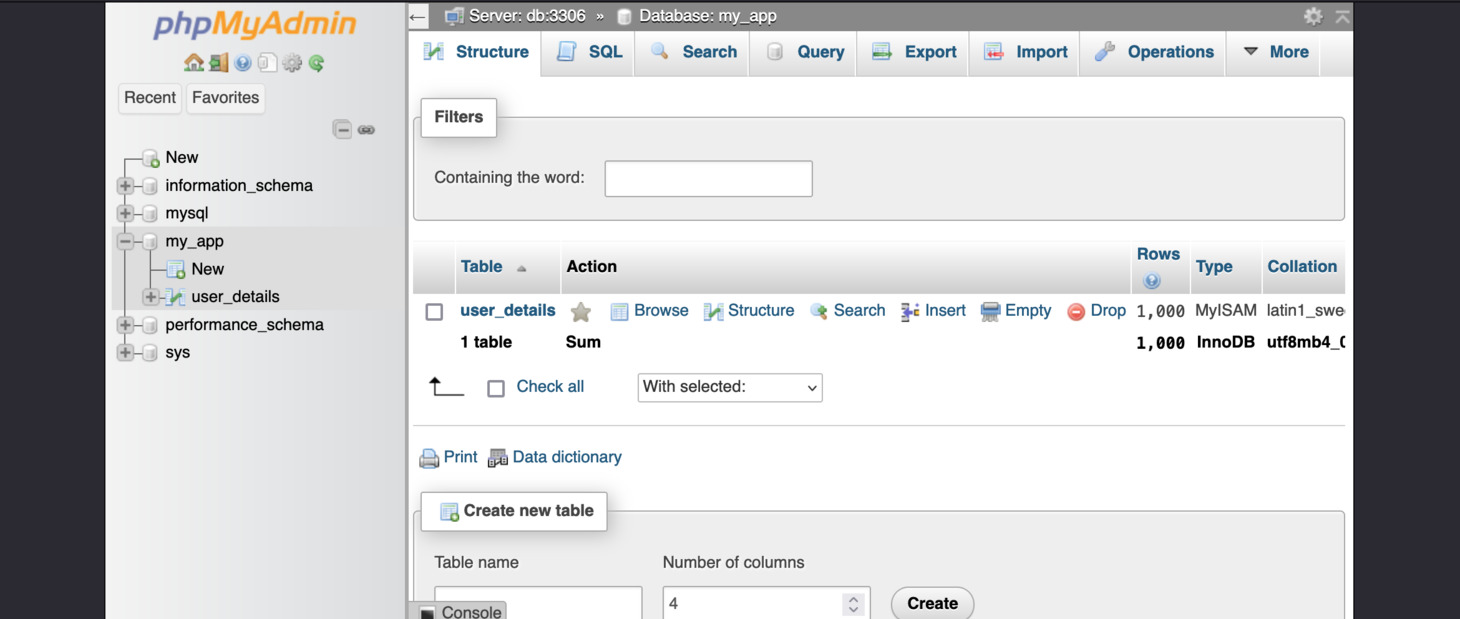1460x619 pixels.
Task: Click the Structure link in user_details row
Action: [761, 311]
